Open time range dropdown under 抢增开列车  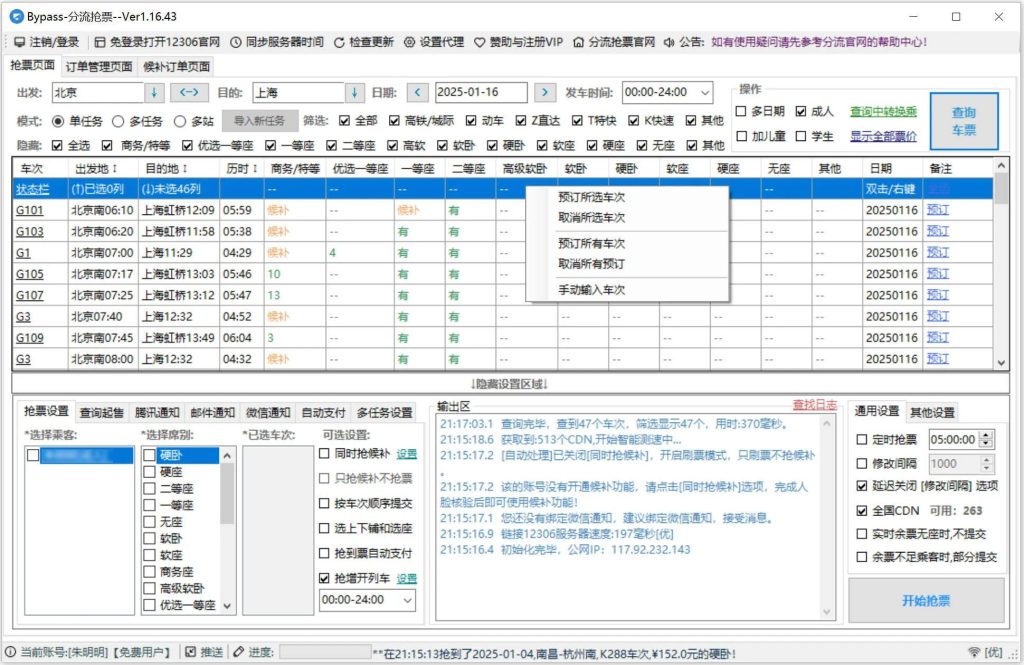click(408, 600)
